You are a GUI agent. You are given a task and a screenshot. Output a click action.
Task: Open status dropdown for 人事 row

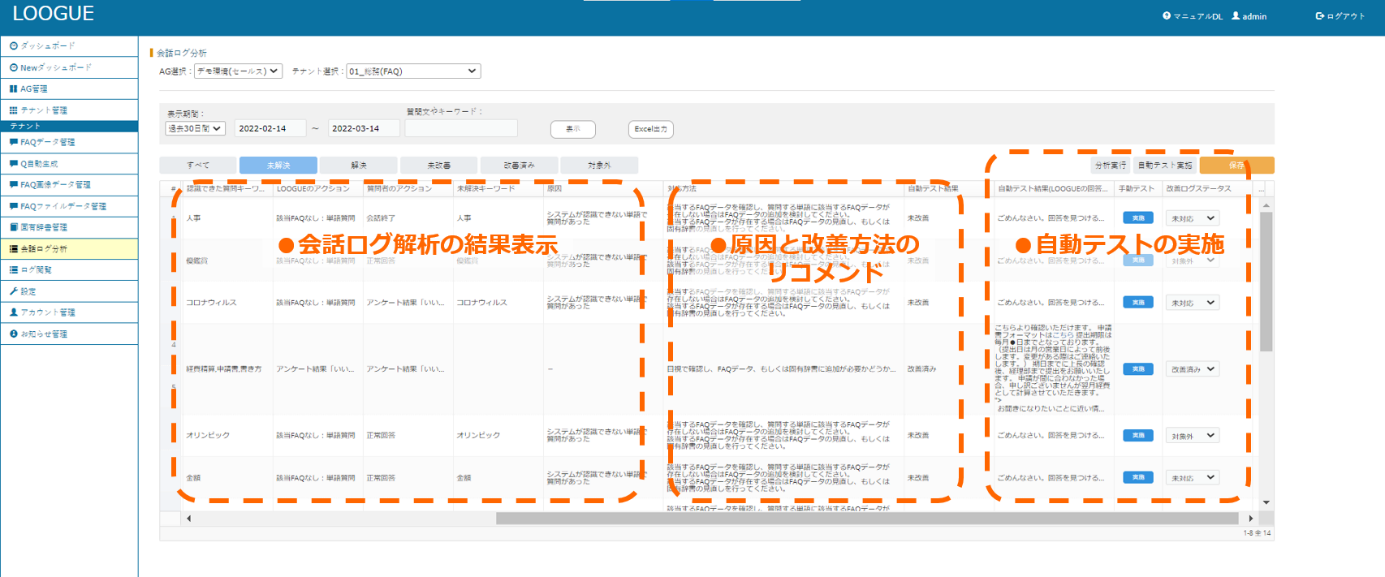tap(1191, 217)
